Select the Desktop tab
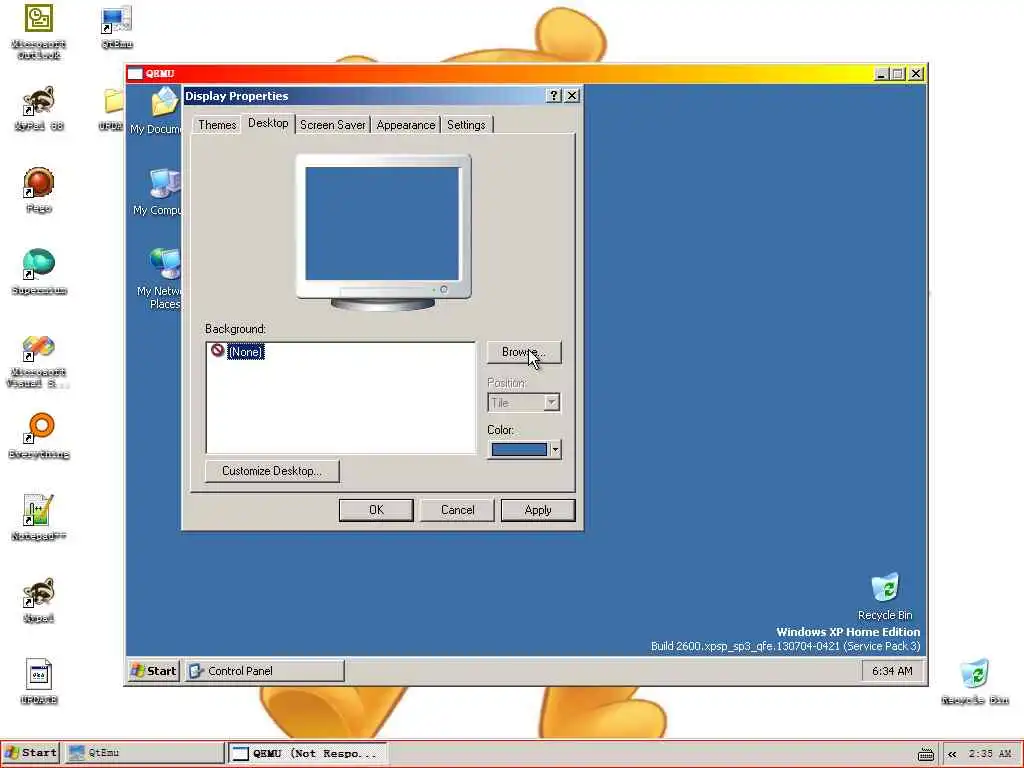Viewport: 1024px width, 768px height. pyautogui.click(x=268, y=123)
